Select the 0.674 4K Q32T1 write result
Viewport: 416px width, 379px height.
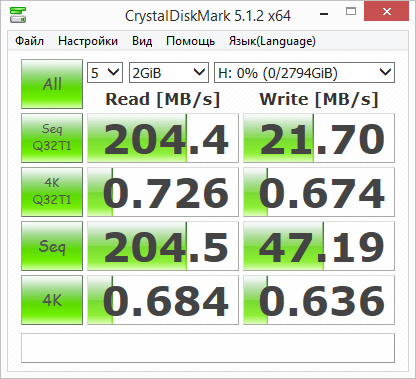(x=319, y=192)
